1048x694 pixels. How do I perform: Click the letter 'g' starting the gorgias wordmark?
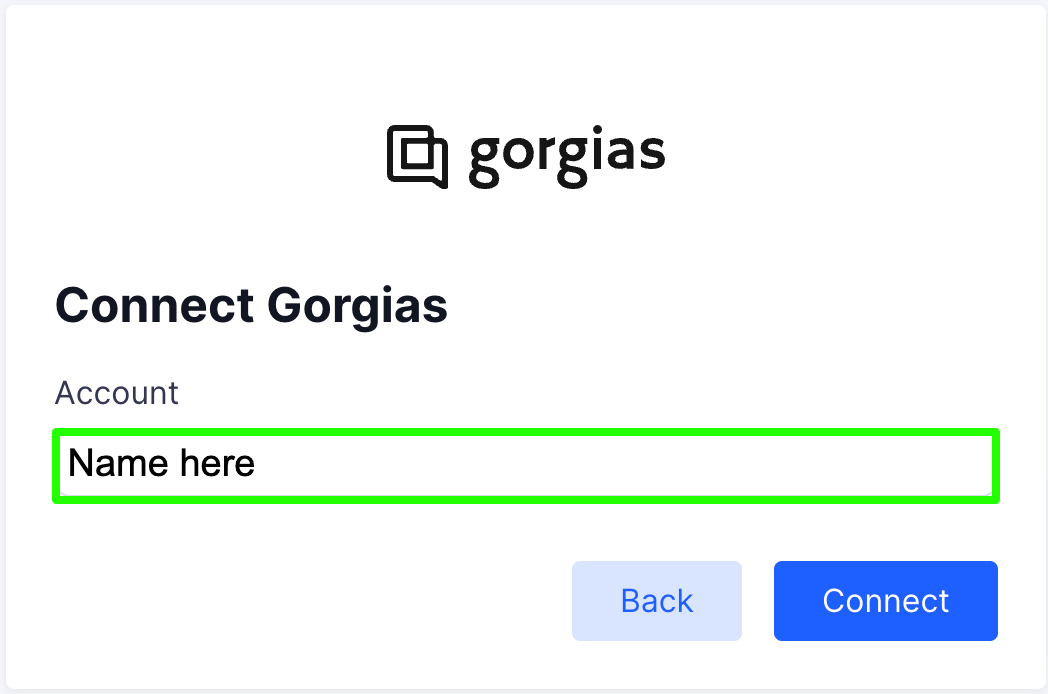pyautogui.click(x=484, y=161)
